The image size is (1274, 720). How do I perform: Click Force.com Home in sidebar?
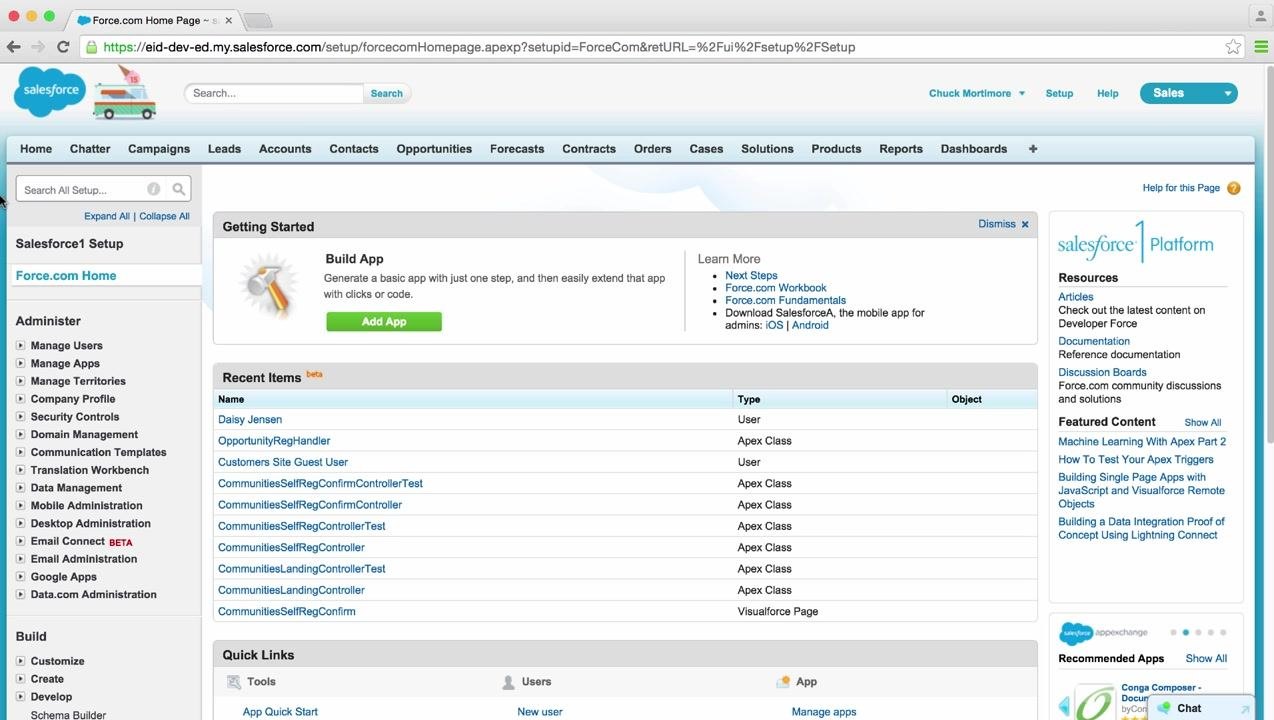click(x=66, y=275)
